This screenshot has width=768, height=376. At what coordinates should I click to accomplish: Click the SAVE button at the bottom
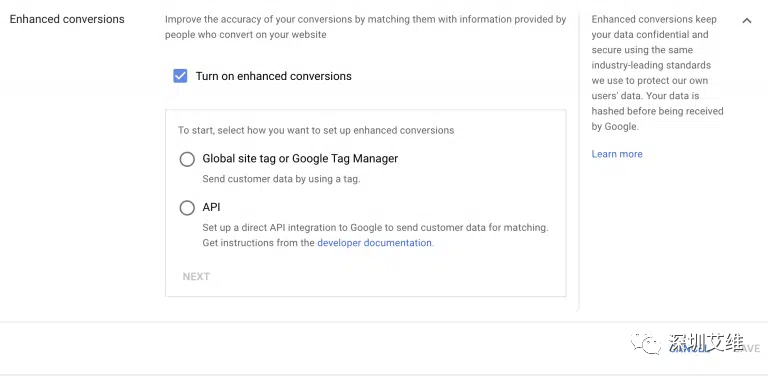[748, 349]
